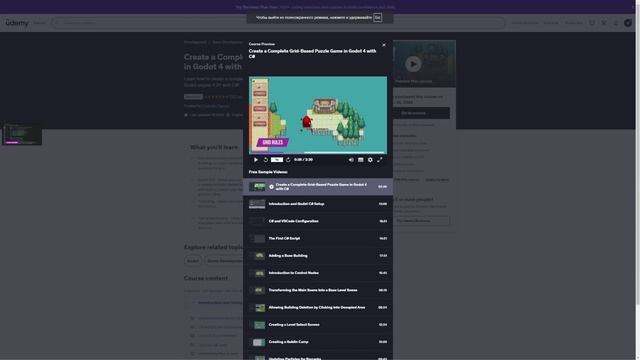Play the course preview video
The image size is (640, 360).
(256, 160)
